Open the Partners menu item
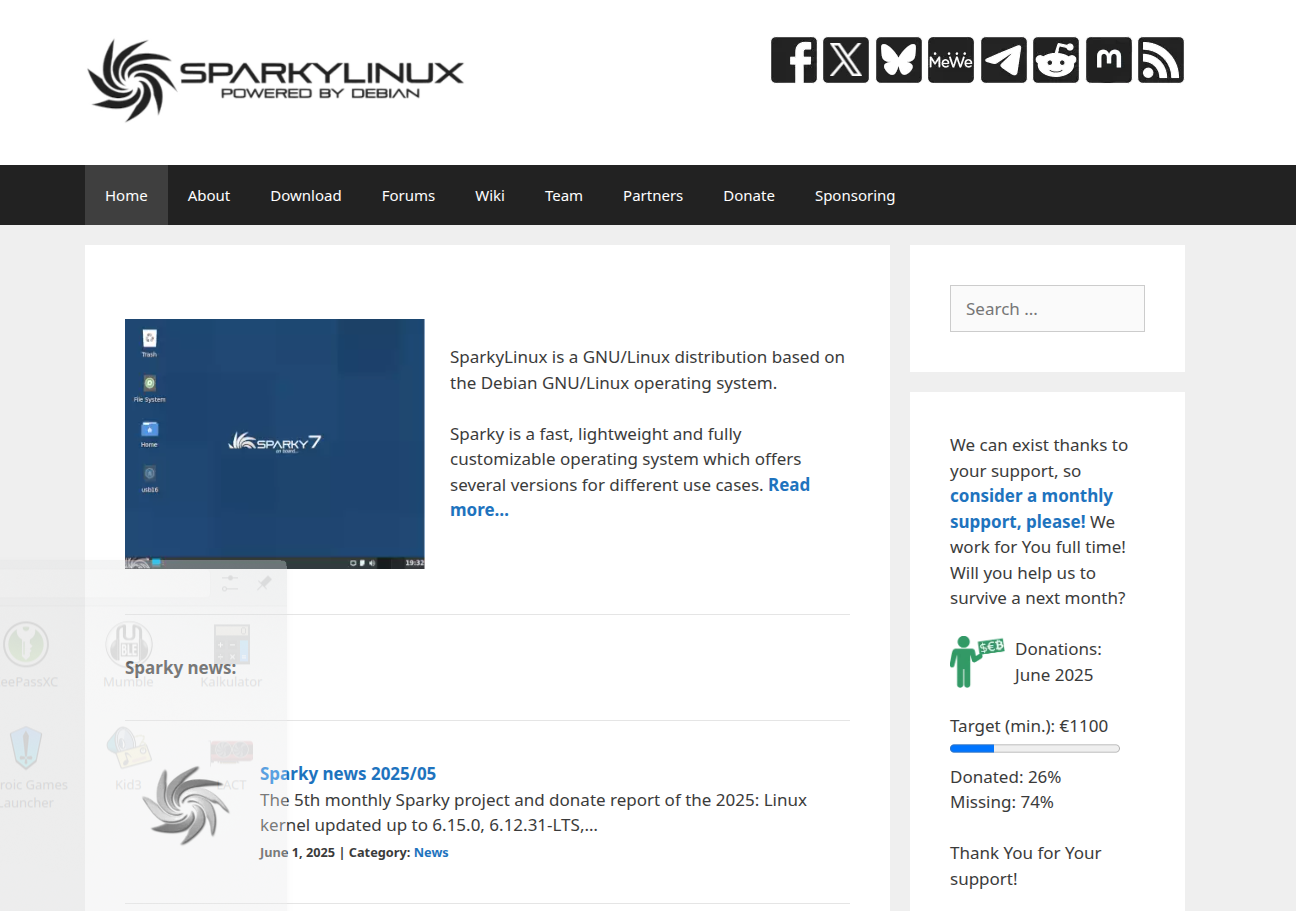The width and height of the screenshot is (1296, 911). 653,195
